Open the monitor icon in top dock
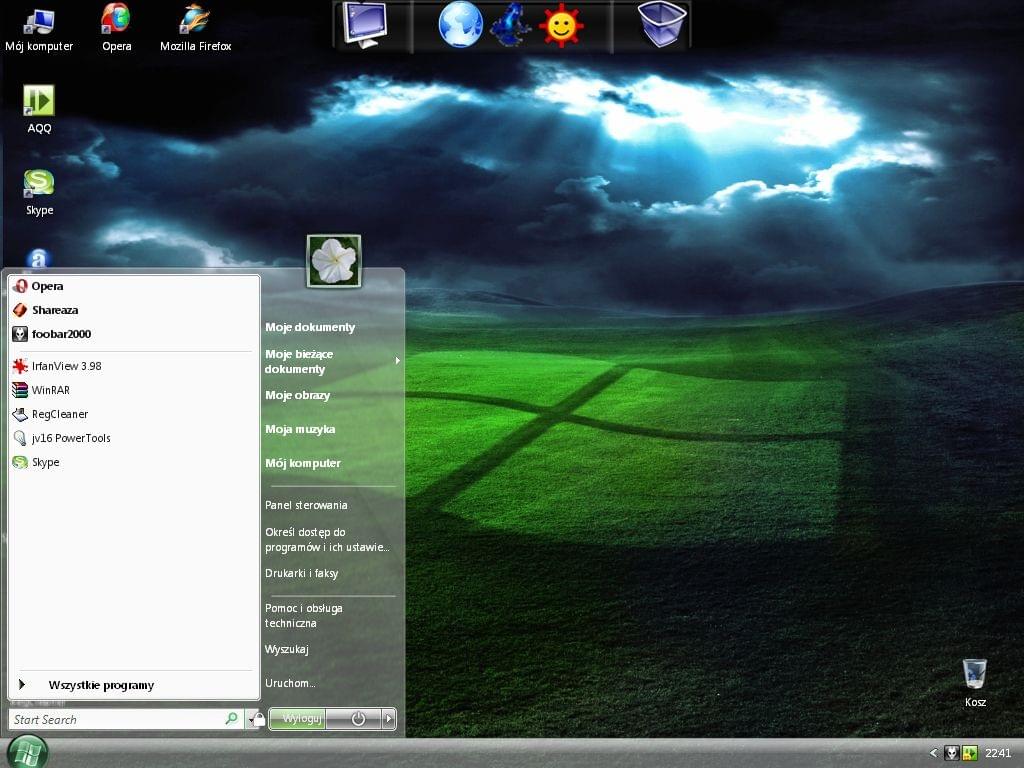 point(364,25)
